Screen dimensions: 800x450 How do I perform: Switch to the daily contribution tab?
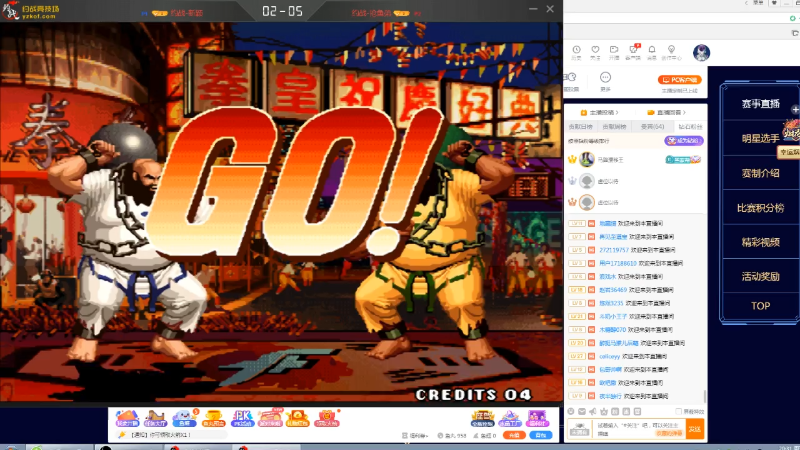(581, 127)
